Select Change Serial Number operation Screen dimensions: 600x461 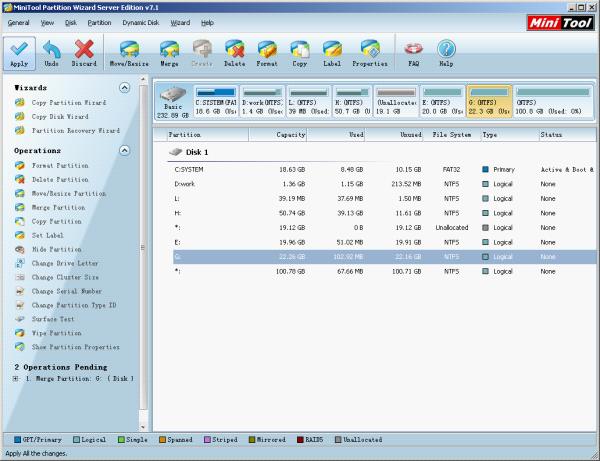67,291
